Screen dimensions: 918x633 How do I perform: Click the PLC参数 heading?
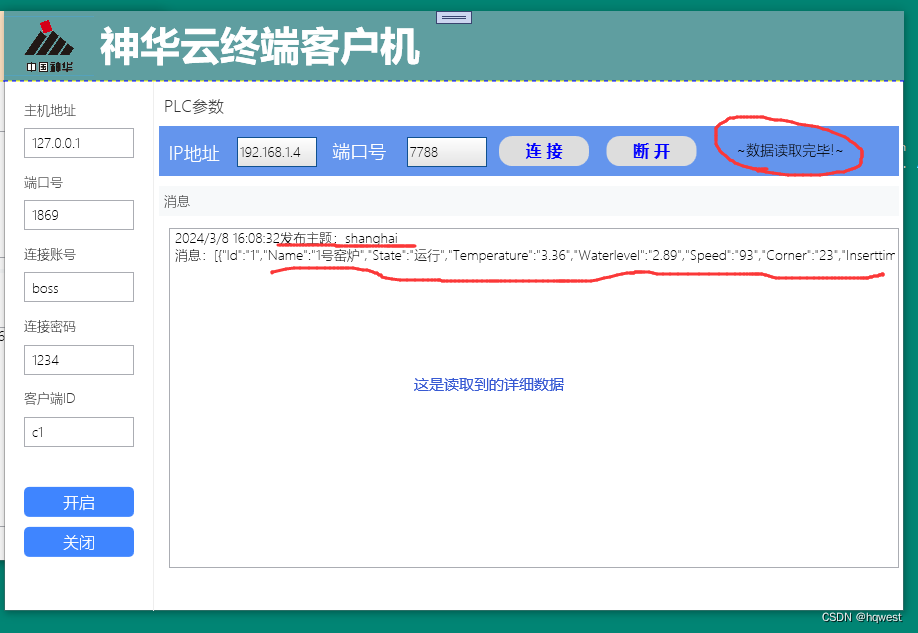[x=194, y=107]
